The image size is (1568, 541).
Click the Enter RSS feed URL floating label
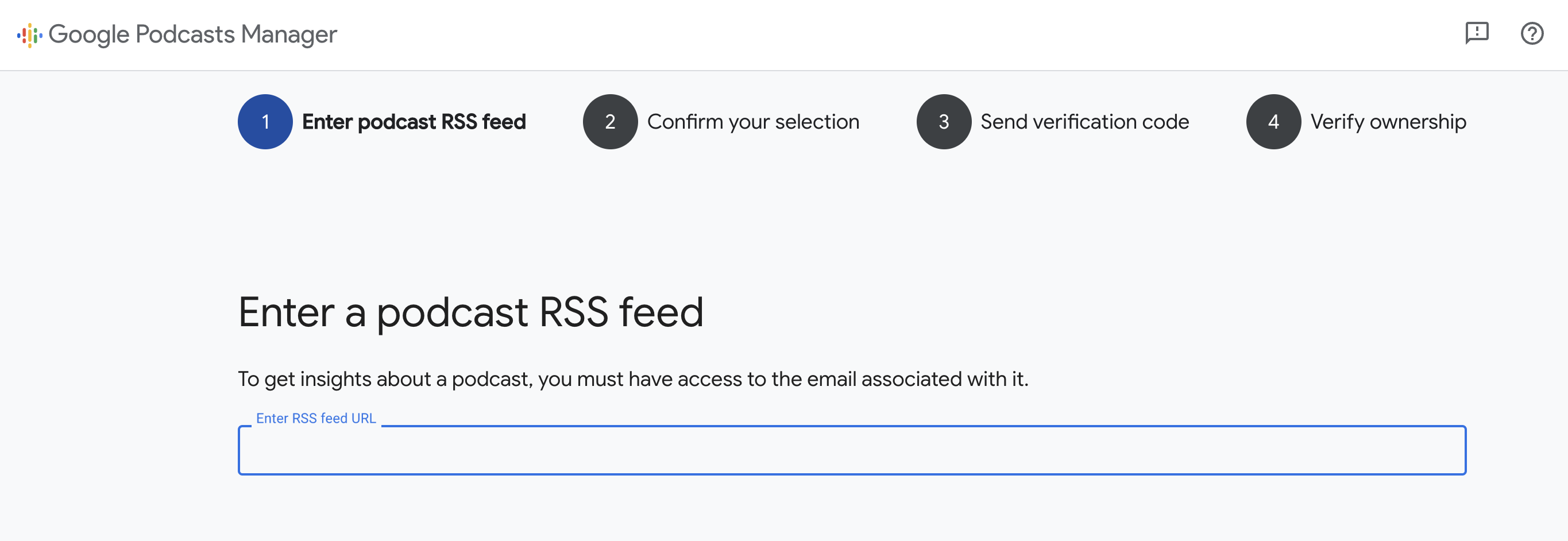pos(316,419)
